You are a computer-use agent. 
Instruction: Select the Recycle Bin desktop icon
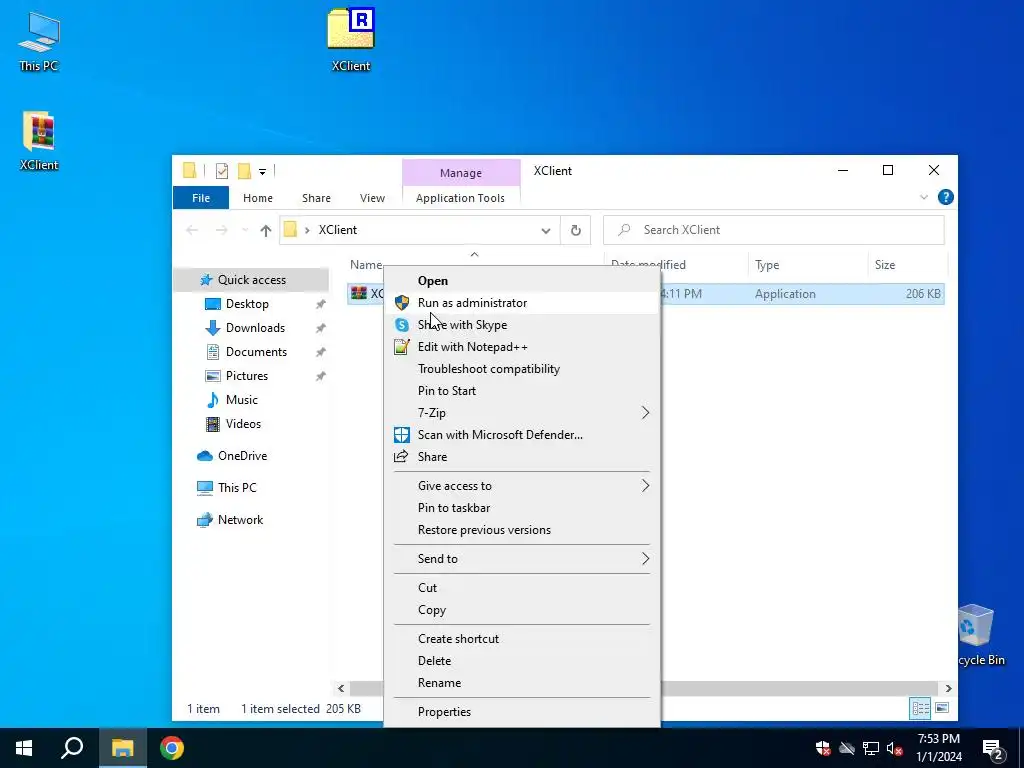click(x=978, y=635)
